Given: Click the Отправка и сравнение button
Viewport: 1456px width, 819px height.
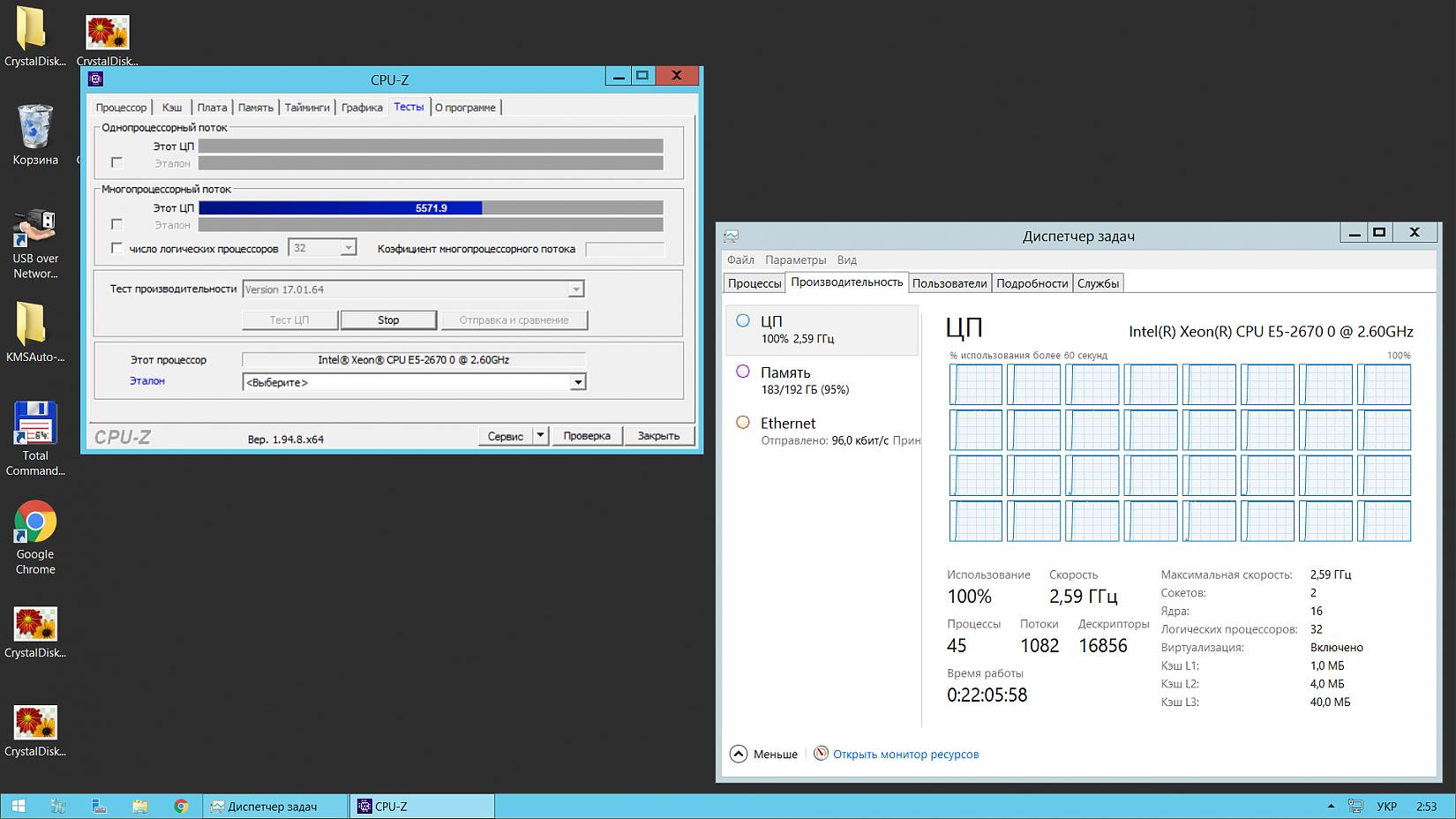Looking at the screenshot, I should [x=514, y=320].
